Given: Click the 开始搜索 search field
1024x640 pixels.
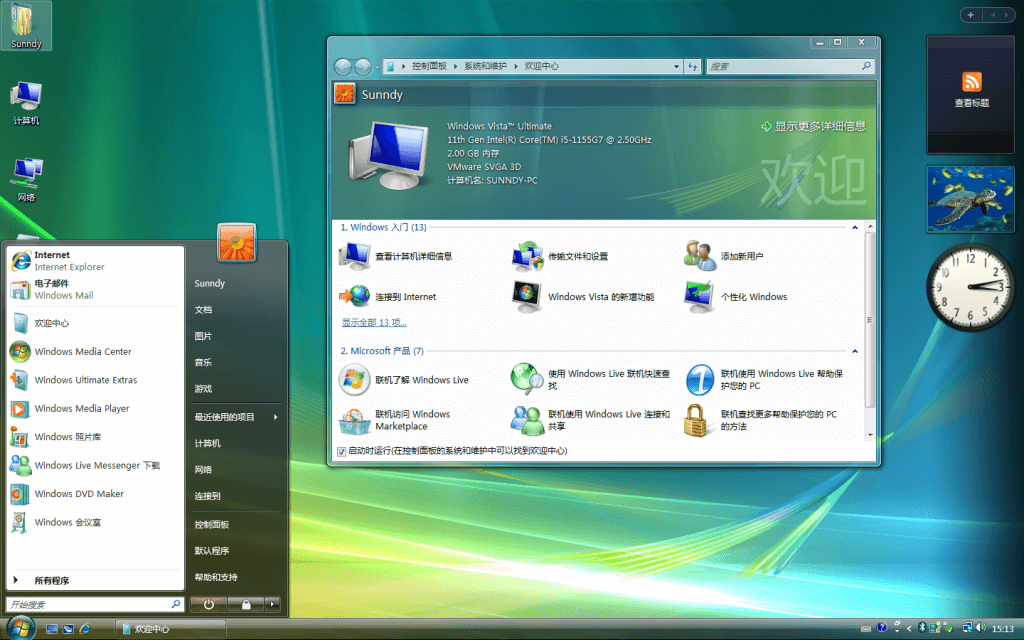Looking at the screenshot, I should pyautogui.click(x=95, y=604).
